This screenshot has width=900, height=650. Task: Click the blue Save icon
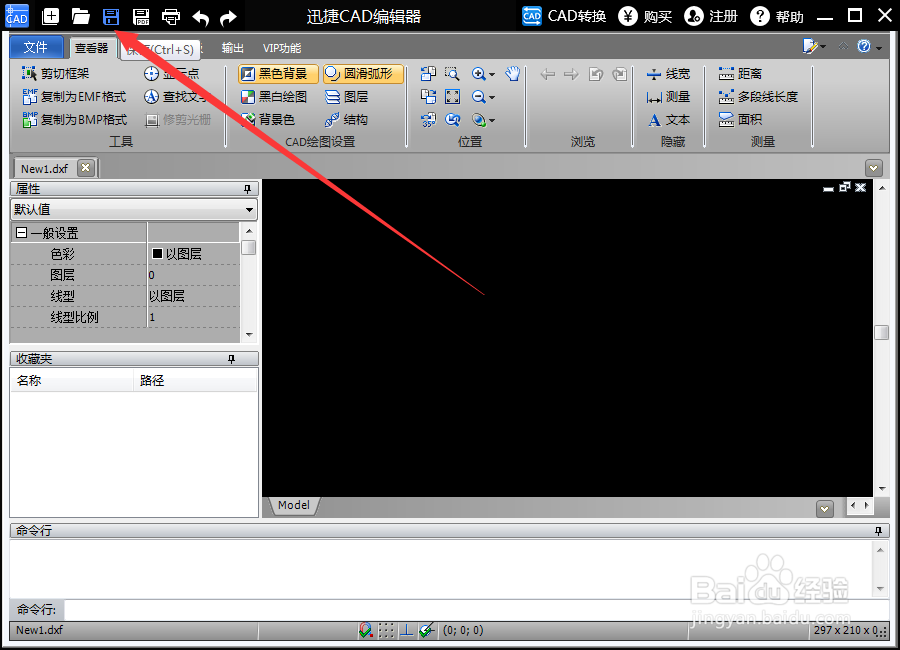coord(111,17)
